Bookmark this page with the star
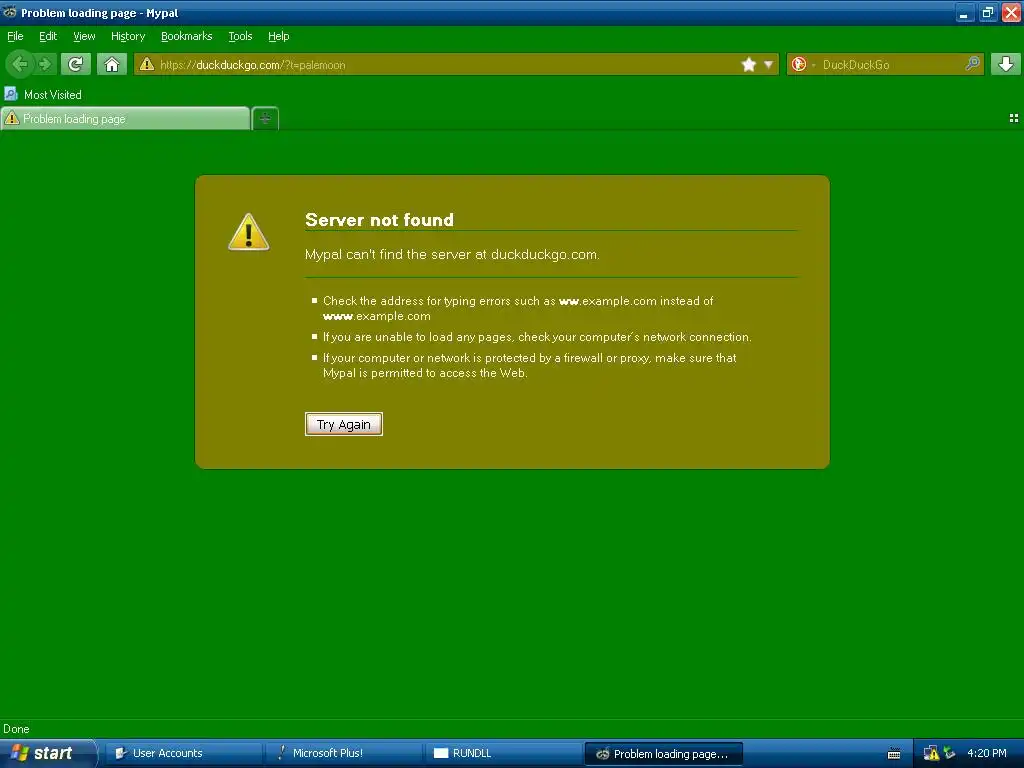Screen dimensions: 1024x768 pyautogui.click(x=748, y=64)
